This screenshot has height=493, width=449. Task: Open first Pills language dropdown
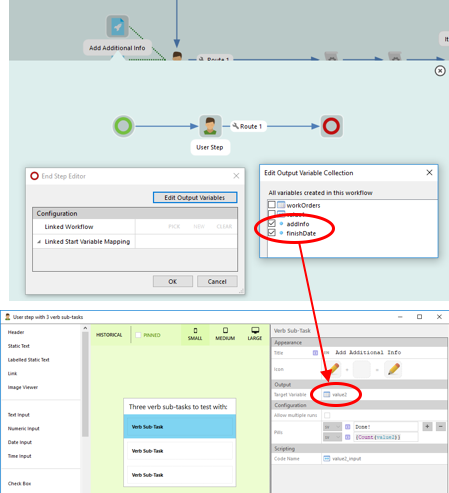coord(332,427)
